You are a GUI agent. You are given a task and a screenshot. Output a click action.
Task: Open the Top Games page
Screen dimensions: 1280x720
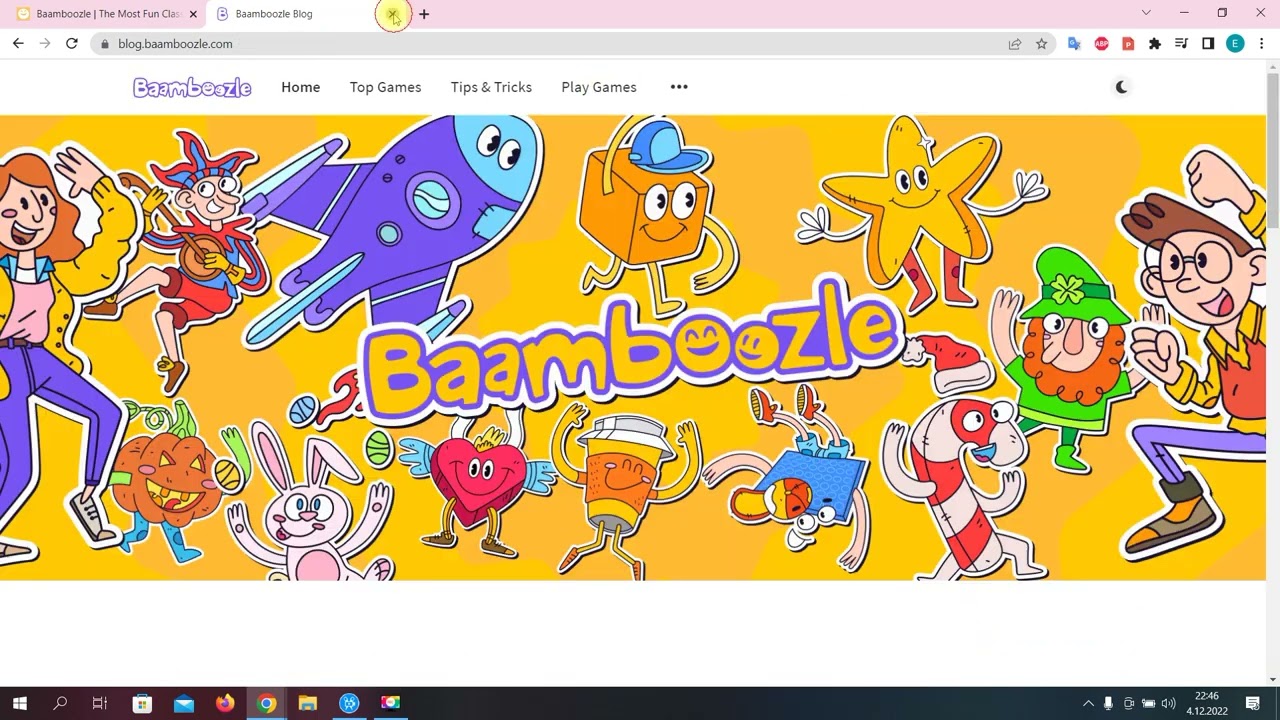(385, 87)
